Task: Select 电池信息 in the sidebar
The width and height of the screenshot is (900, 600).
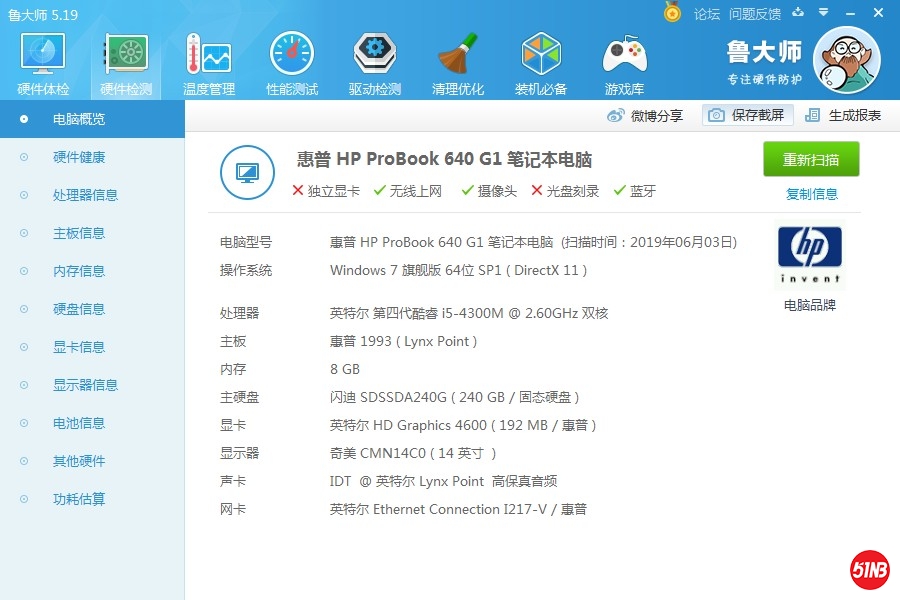Action: [79, 423]
